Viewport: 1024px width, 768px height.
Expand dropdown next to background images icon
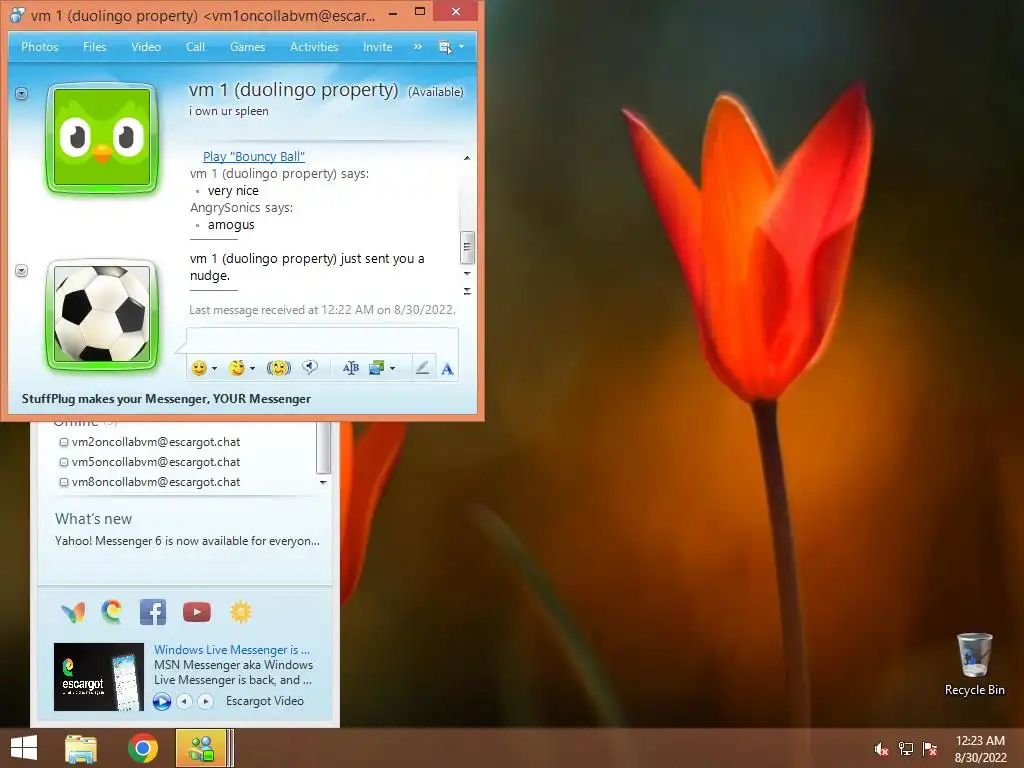(392, 368)
